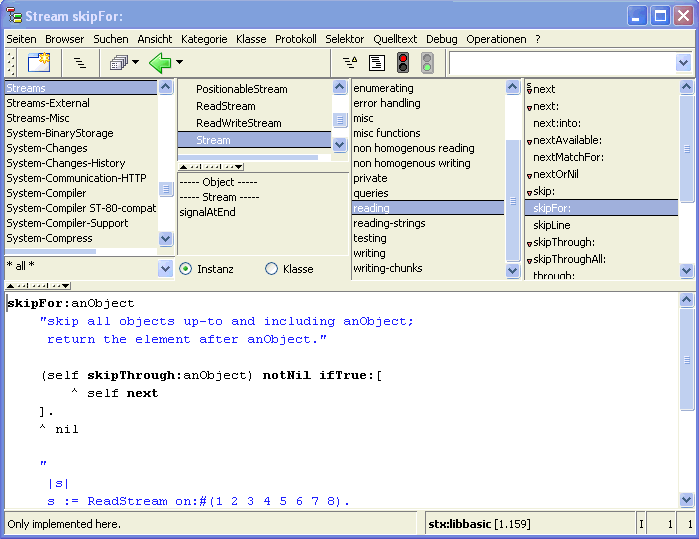Viewport: 699px width, 539px height.
Task: Open the Quelltext menu
Action: coord(395,39)
